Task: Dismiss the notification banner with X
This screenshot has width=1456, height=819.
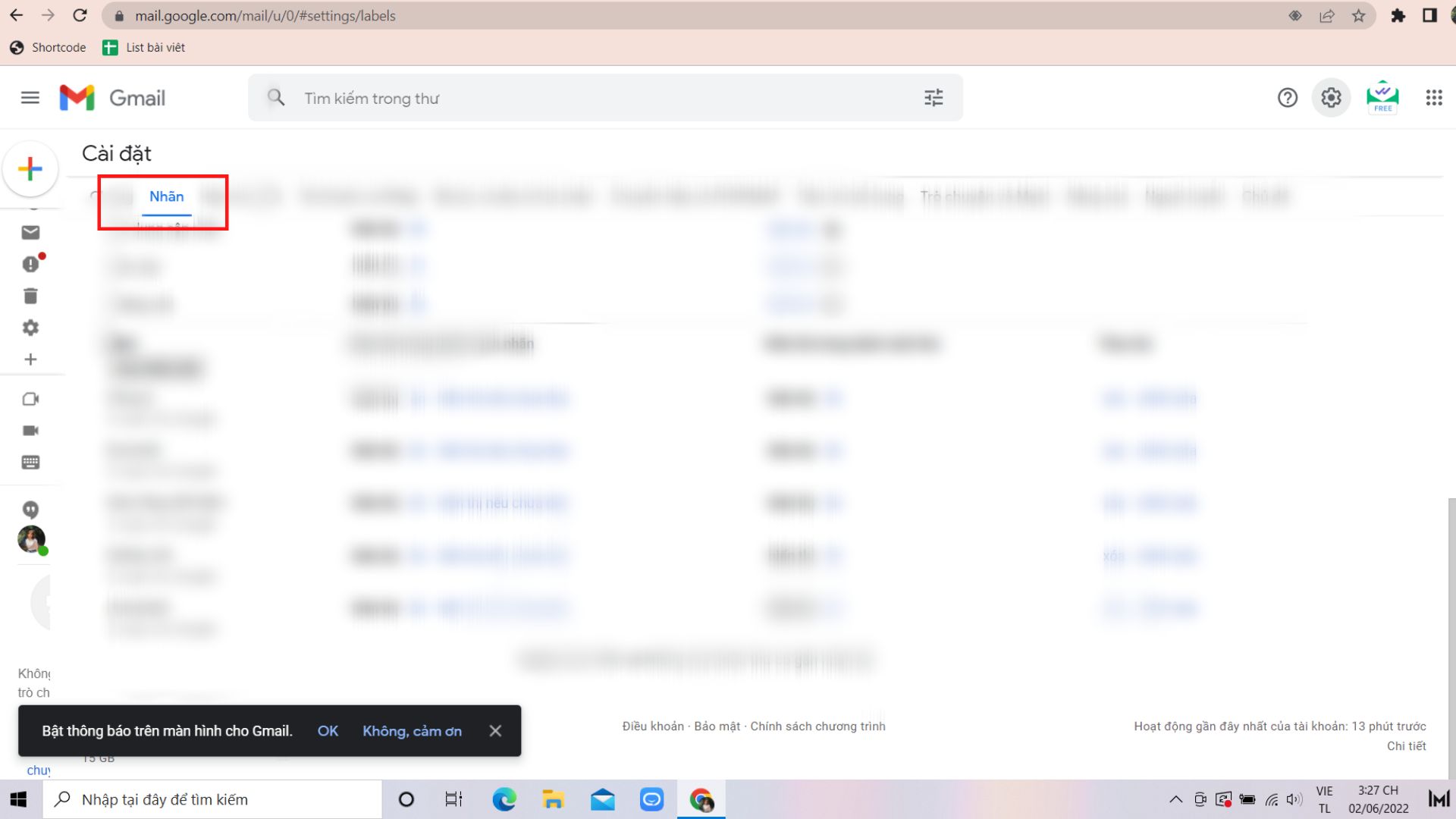Action: pyautogui.click(x=495, y=731)
